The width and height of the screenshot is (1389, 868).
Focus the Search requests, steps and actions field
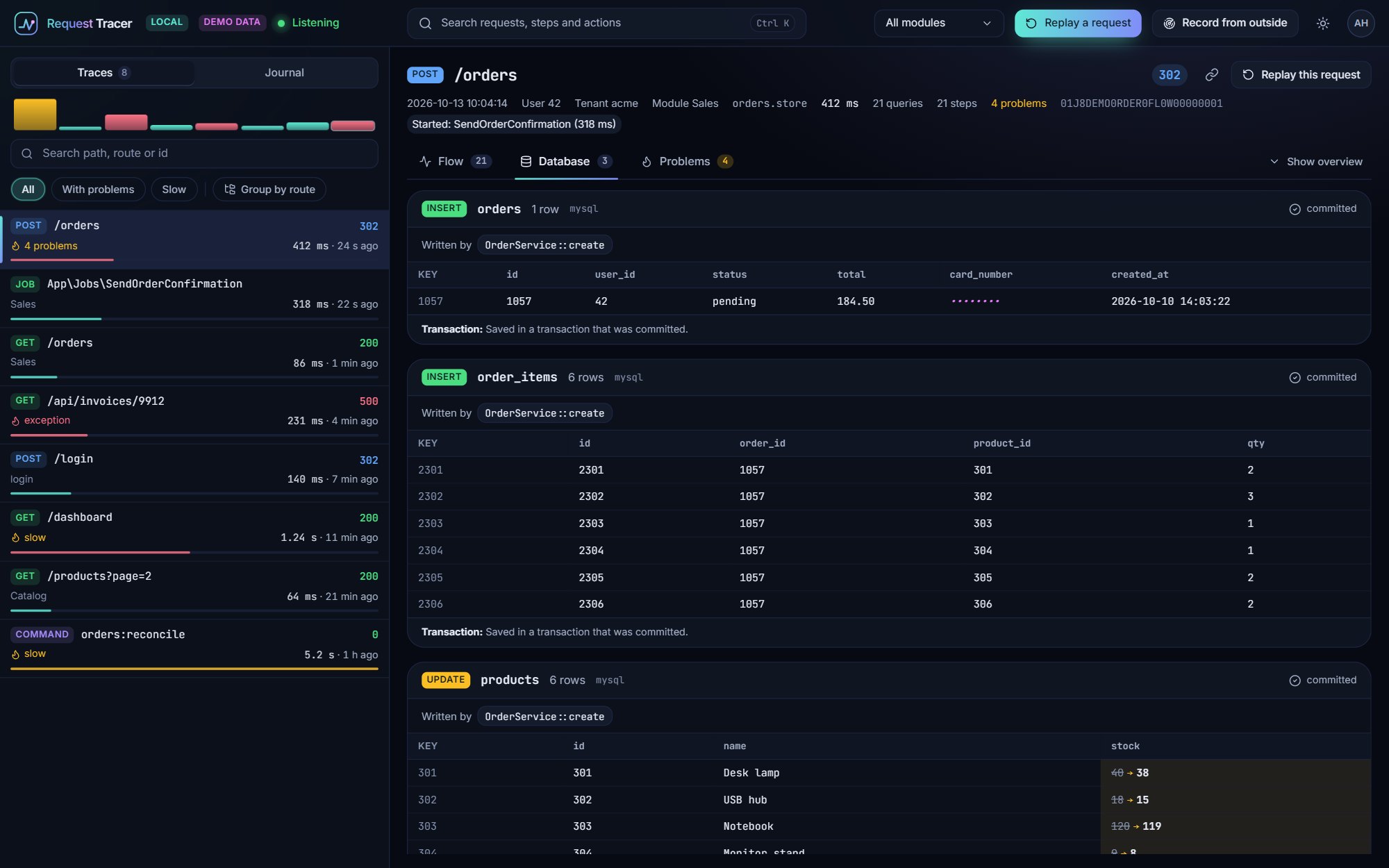coord(606,23)
